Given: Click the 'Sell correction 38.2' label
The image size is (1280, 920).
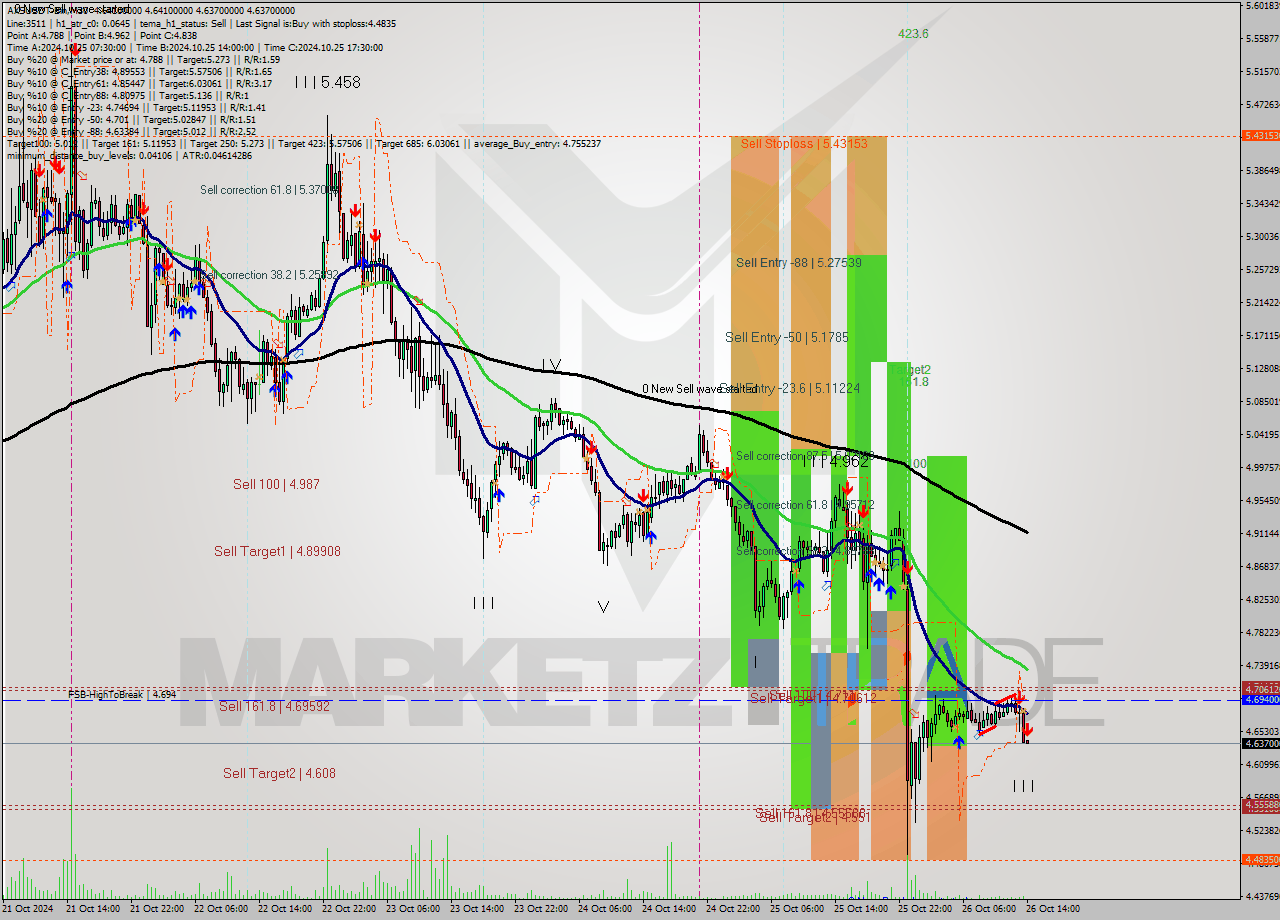Looking at the screenshot, I should coord(270,275).
